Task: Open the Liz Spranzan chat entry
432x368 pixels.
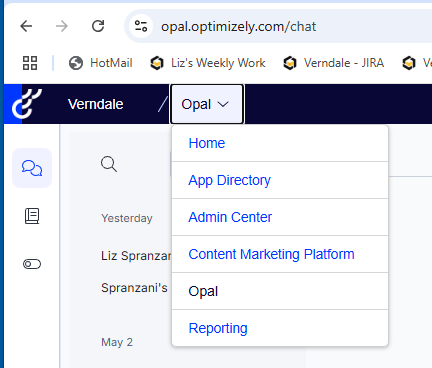Action: pyautogui.click(x=136, y=256)
